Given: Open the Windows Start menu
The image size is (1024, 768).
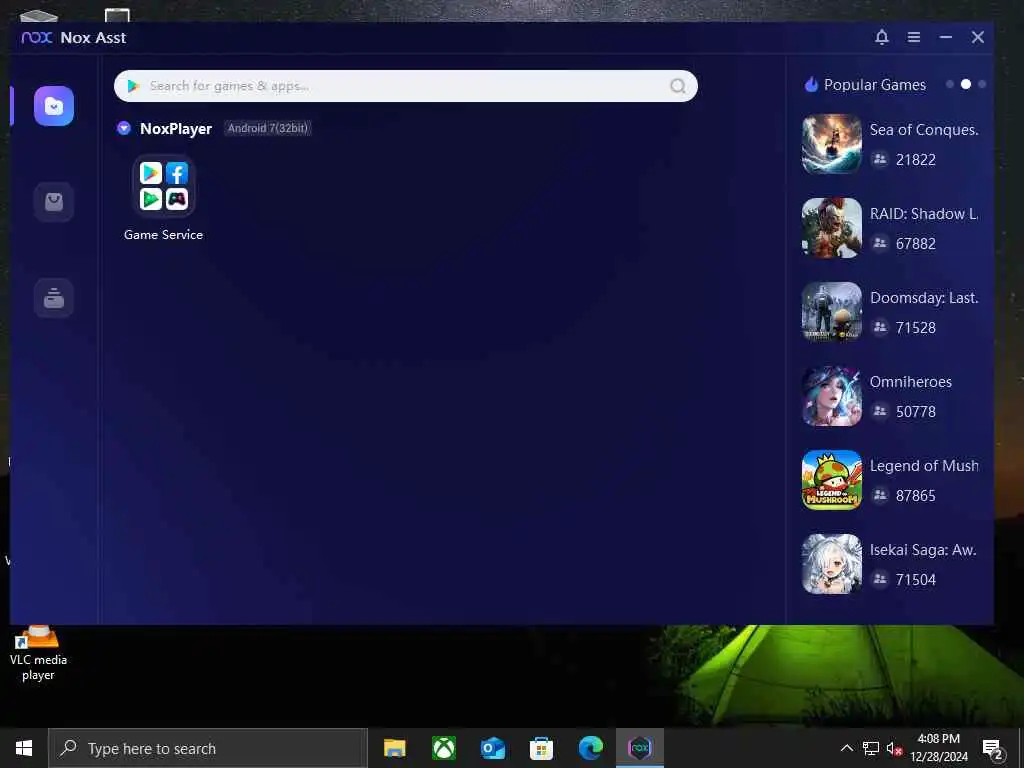Looking at the screenshot, I should 24,748.
